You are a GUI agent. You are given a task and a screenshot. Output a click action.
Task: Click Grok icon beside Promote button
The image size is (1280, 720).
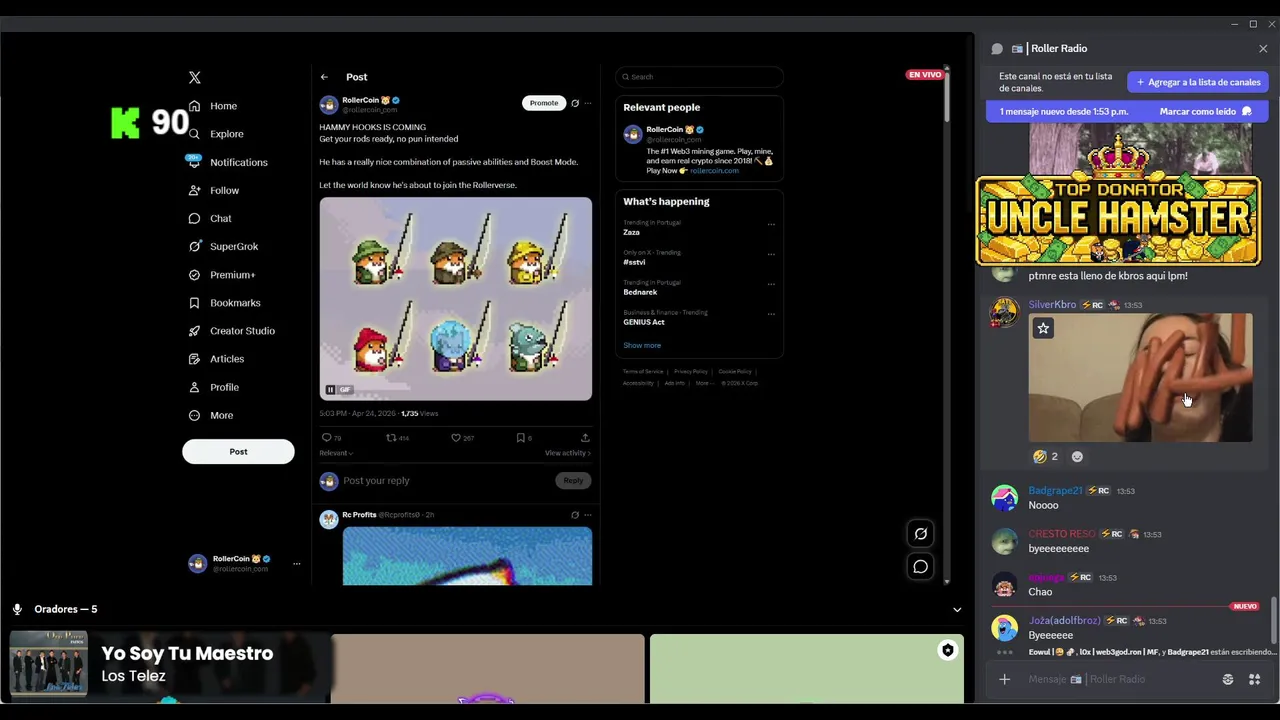click(575, 103)
